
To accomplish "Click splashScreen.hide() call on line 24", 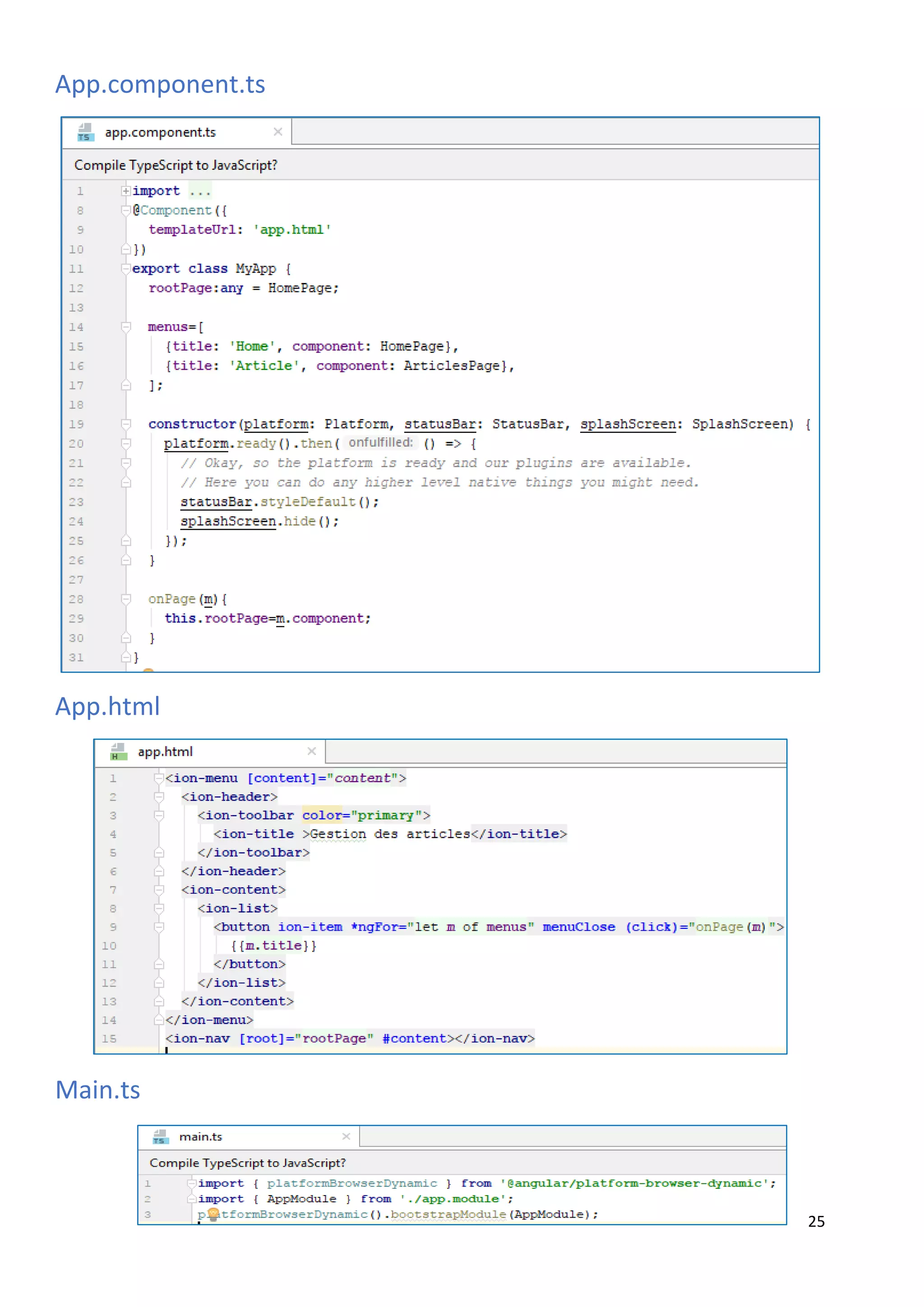I will click(259, 521).
